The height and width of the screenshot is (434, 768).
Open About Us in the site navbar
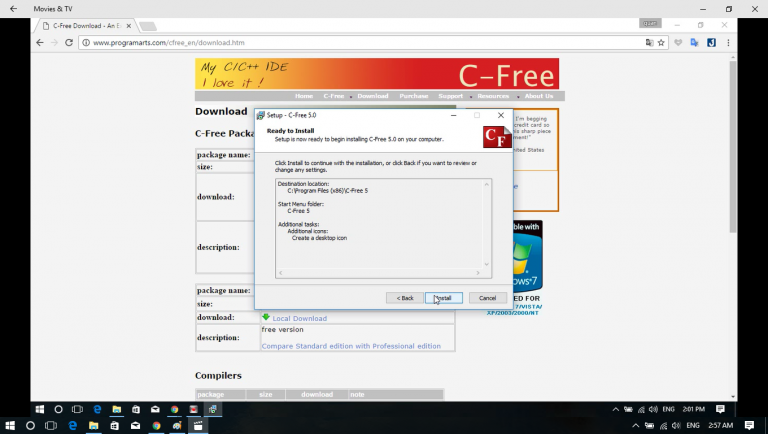click(x=539, y=96)
